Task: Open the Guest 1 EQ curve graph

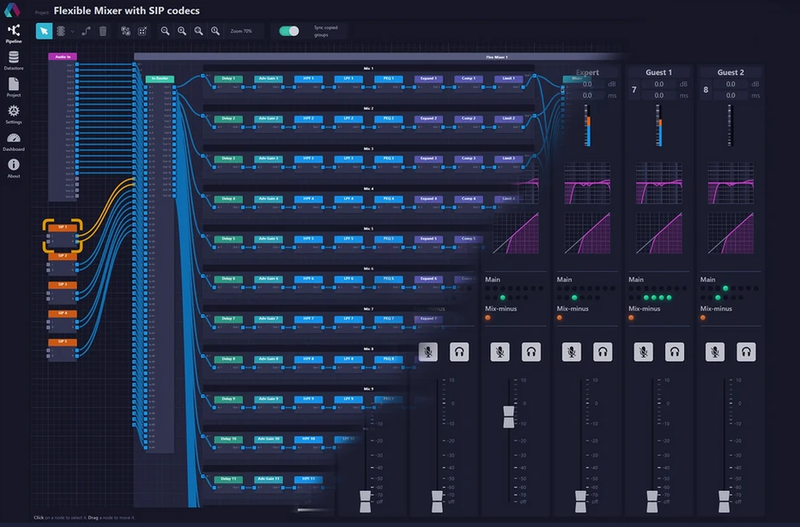Action: point(658,186)
